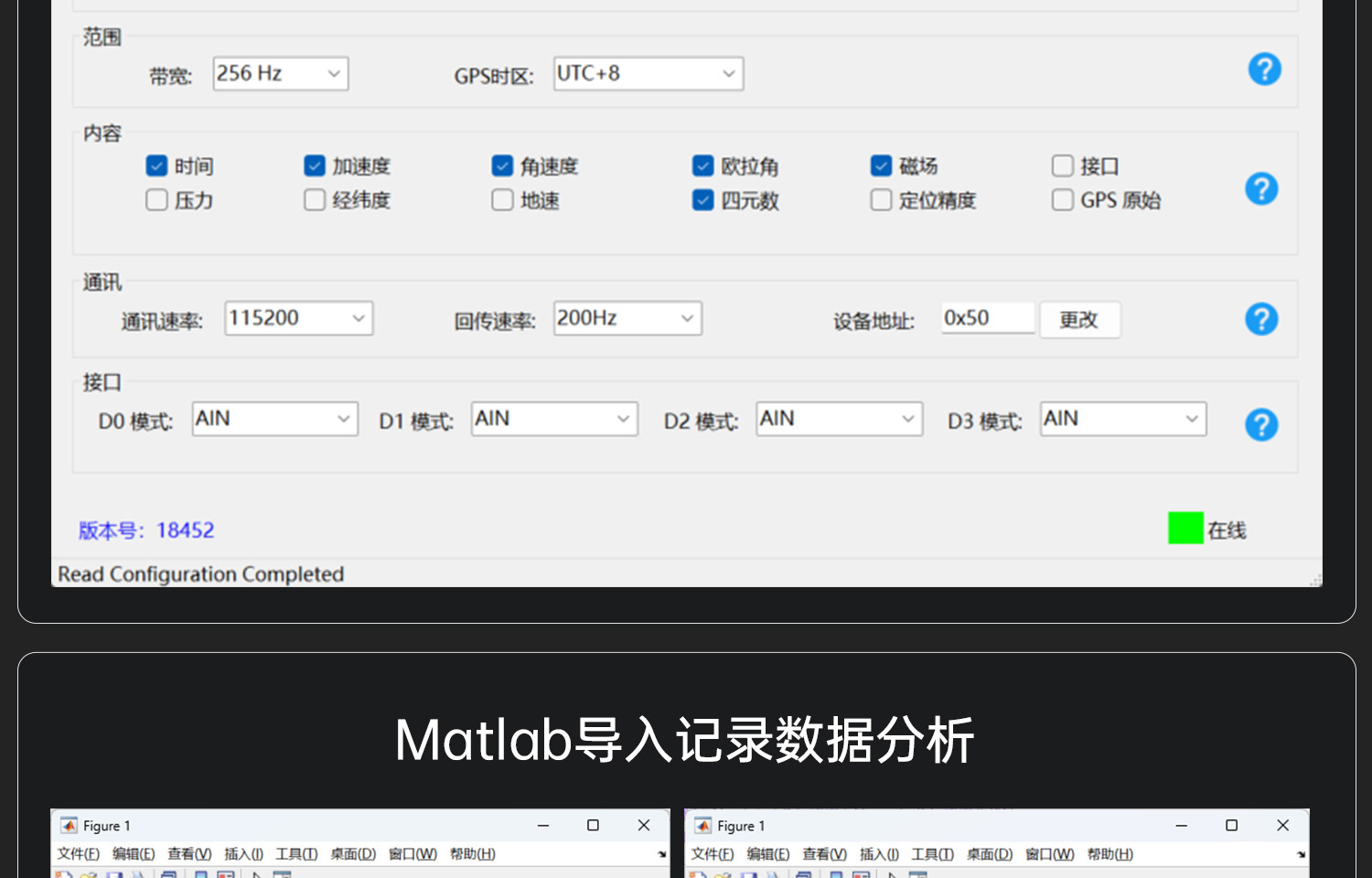Click the 设备地址 field showing 0x50
Image resolution: width=1372 pixels, height=878 pixels.
coord(988,318)
